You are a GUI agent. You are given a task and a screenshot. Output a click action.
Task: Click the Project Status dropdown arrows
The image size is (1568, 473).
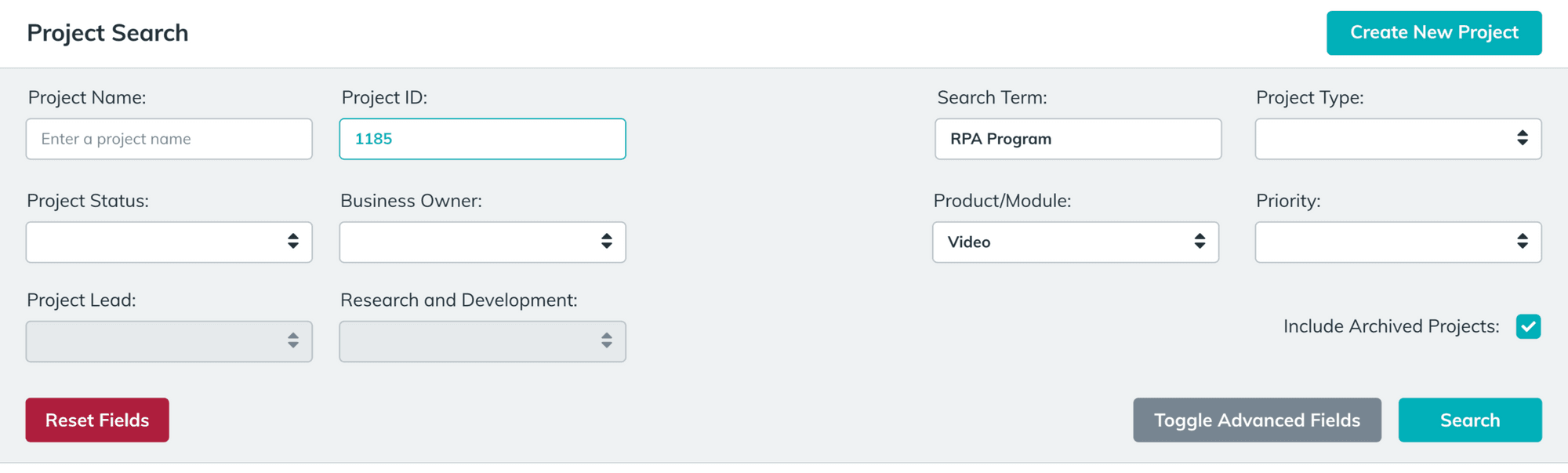(x=292, y=242)
